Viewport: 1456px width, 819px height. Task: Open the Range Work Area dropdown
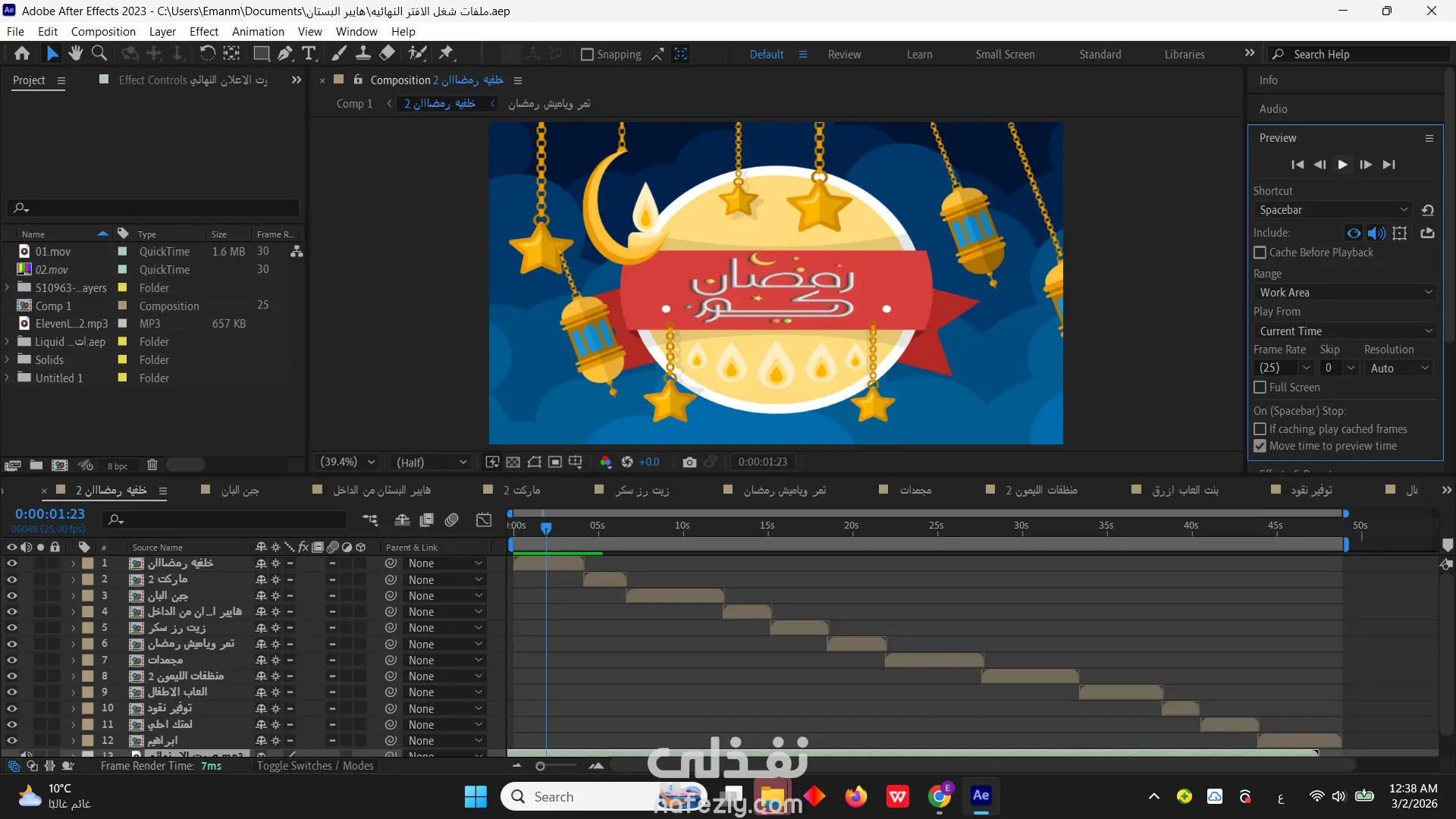(1345, 293)
